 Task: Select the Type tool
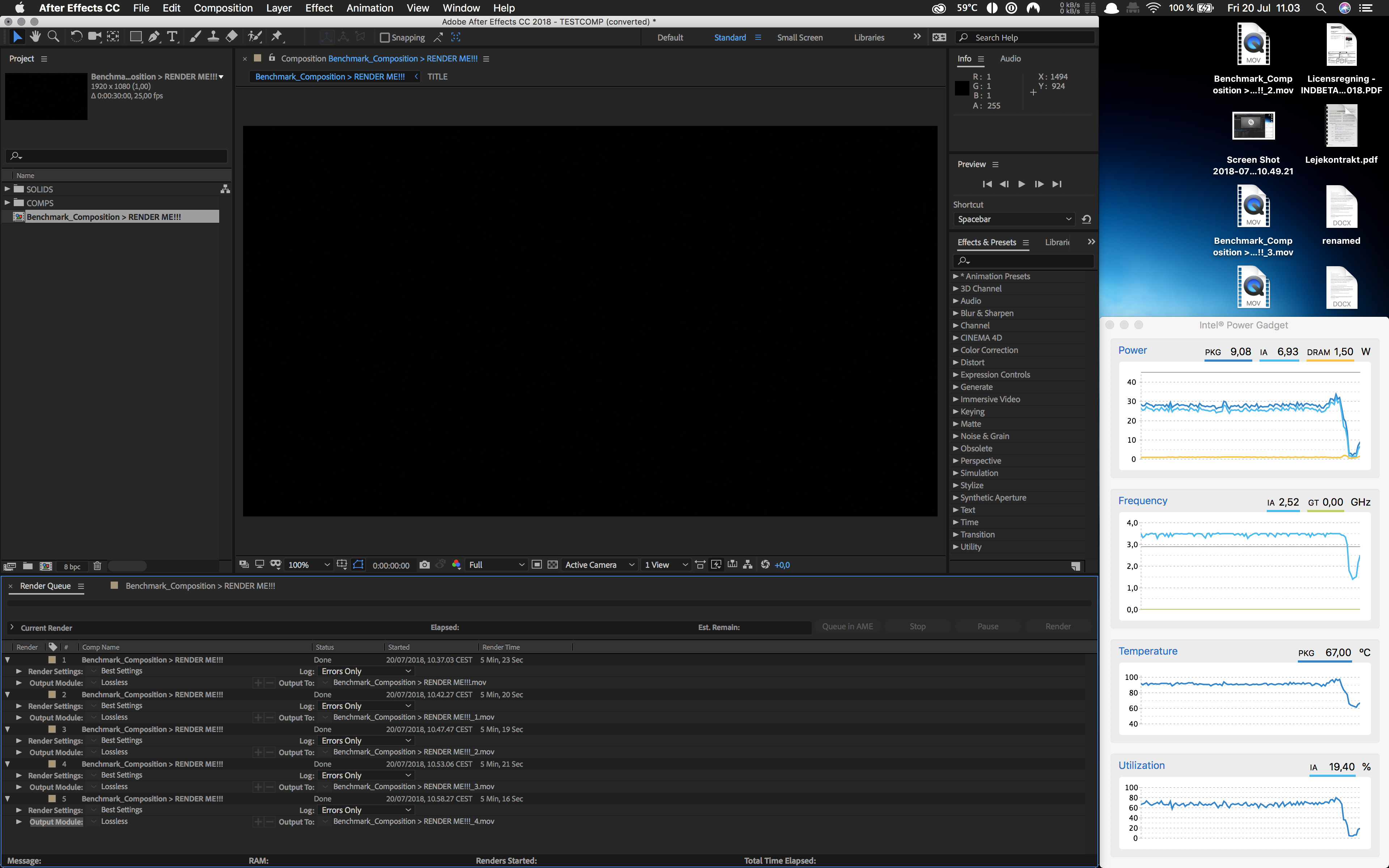coord(171,37)
